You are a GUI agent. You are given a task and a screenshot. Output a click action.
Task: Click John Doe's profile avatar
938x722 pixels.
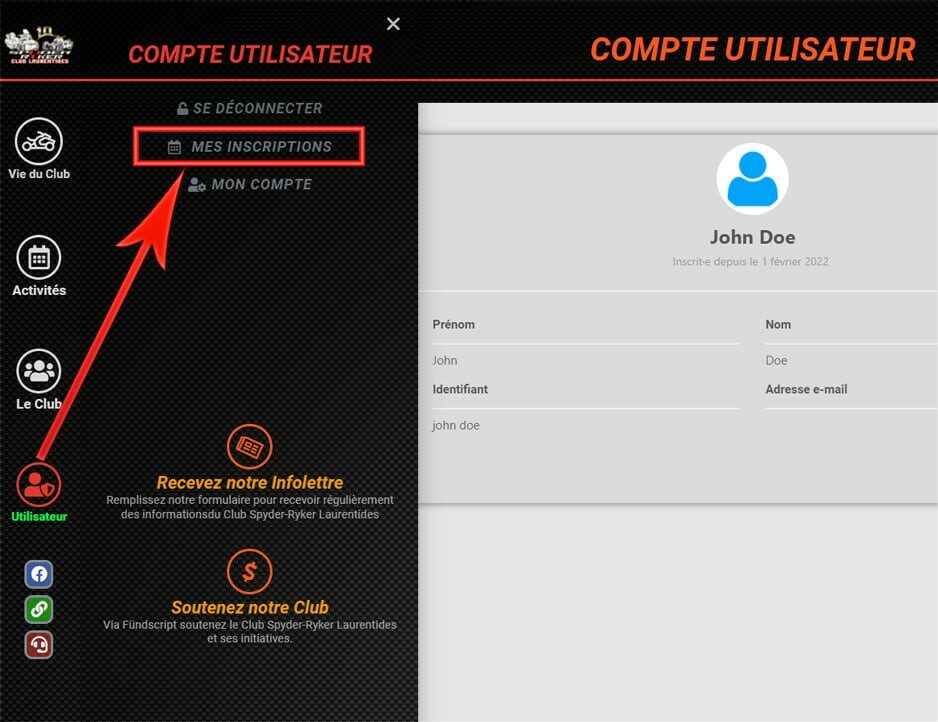coord(752,178)
